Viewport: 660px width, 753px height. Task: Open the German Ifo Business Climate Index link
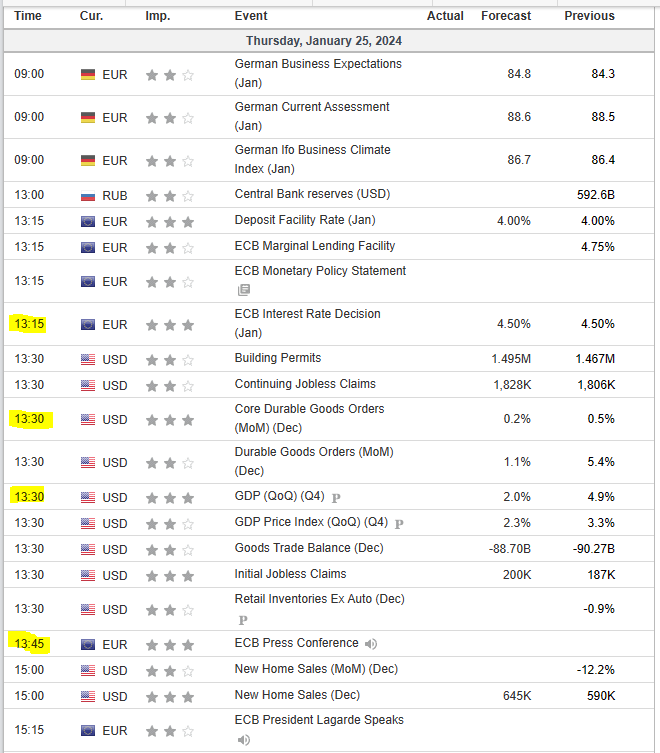click(x=312, y=150)
